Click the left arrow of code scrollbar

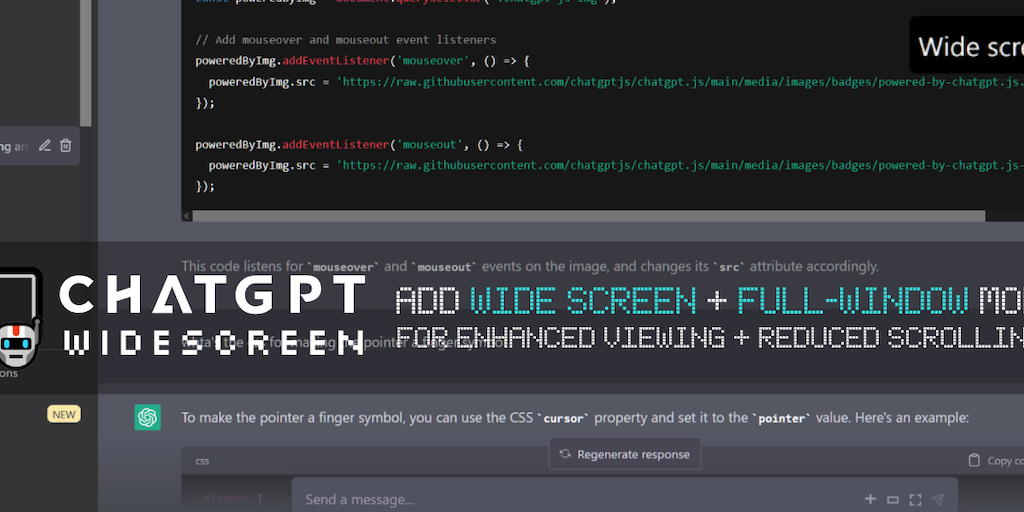187,216
